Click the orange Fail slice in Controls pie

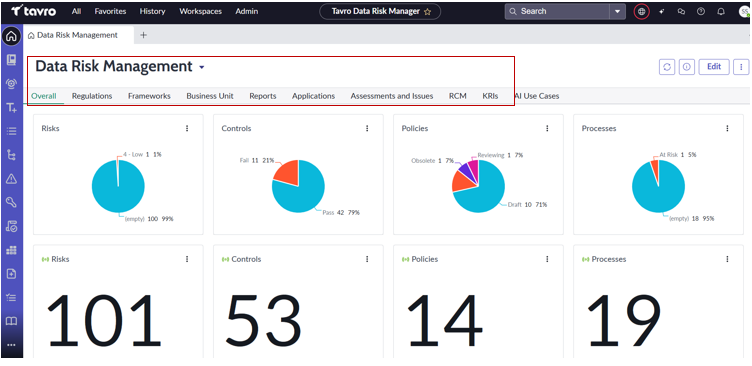click(x=288, y=173)
